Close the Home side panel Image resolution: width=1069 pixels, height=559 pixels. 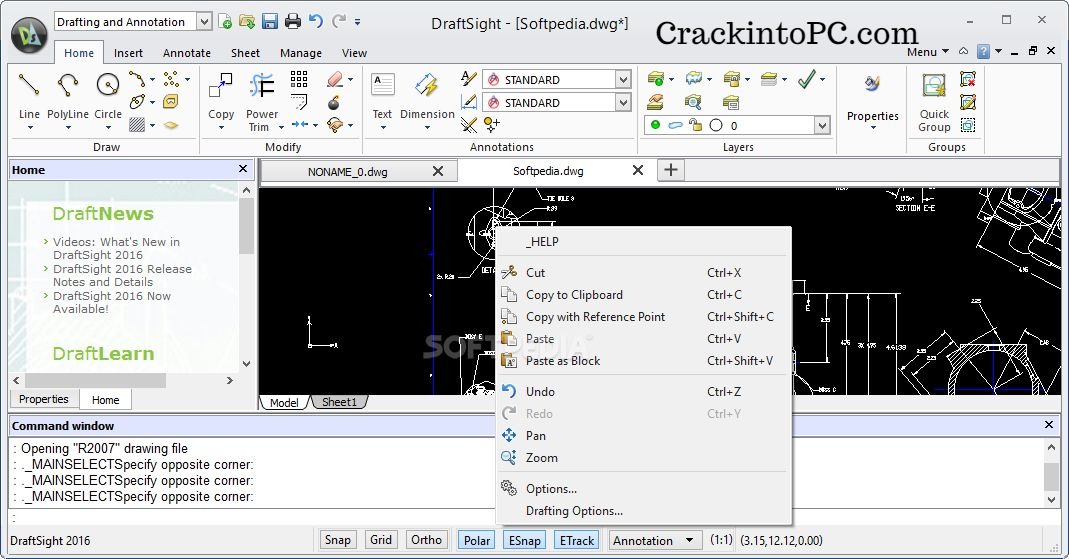[243, 168]
